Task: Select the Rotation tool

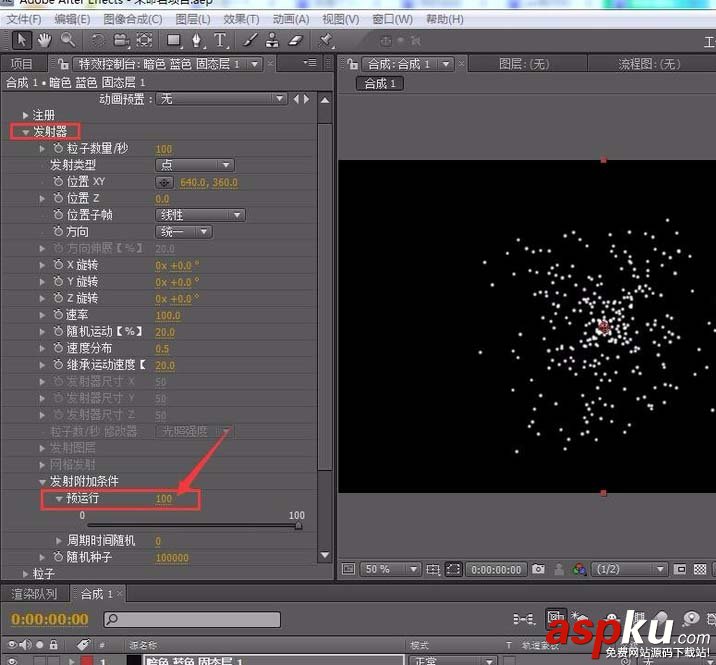Action: pyautogui.click(x=97, y=41)
